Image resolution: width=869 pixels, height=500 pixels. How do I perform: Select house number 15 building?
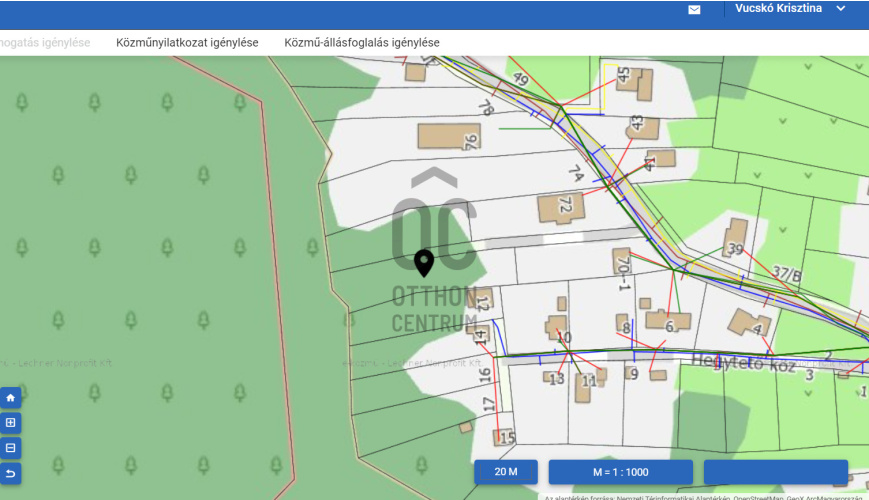(x=503, y=437)
